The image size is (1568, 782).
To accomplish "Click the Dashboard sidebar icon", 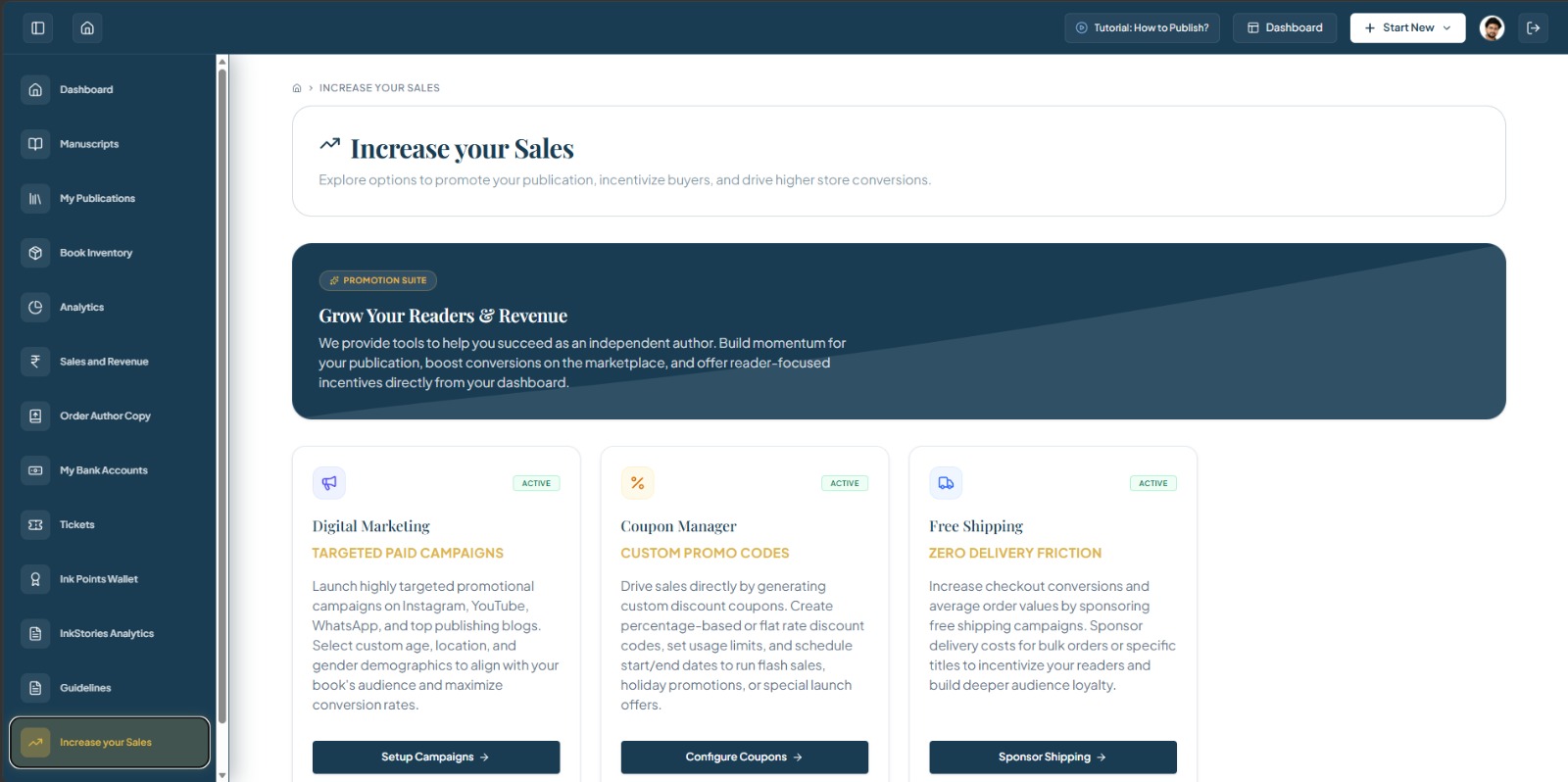I will click(x=35, y=89).
